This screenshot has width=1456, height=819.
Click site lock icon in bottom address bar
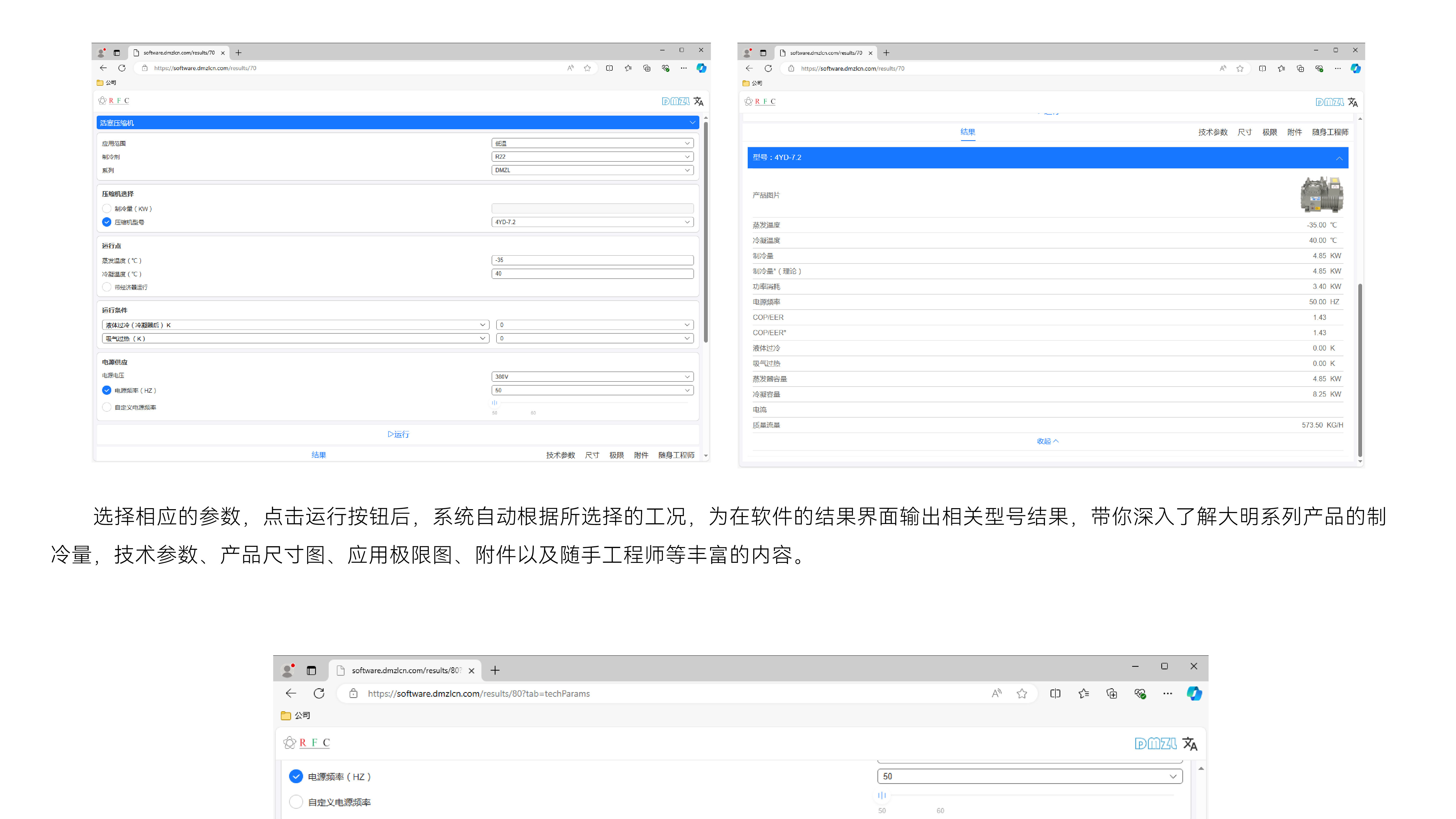pyautogui.click(x=353, y=694)
